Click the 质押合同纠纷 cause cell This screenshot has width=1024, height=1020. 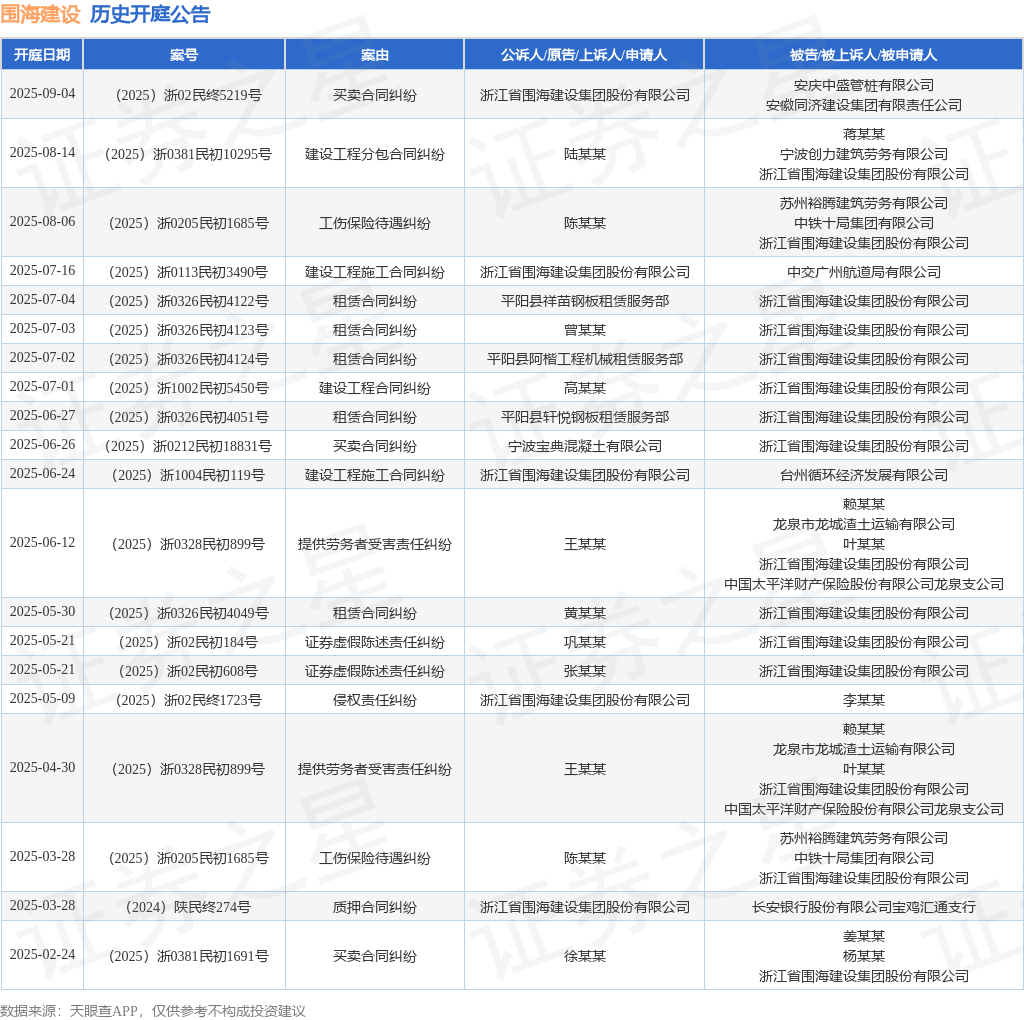click(x=374, y=907)
